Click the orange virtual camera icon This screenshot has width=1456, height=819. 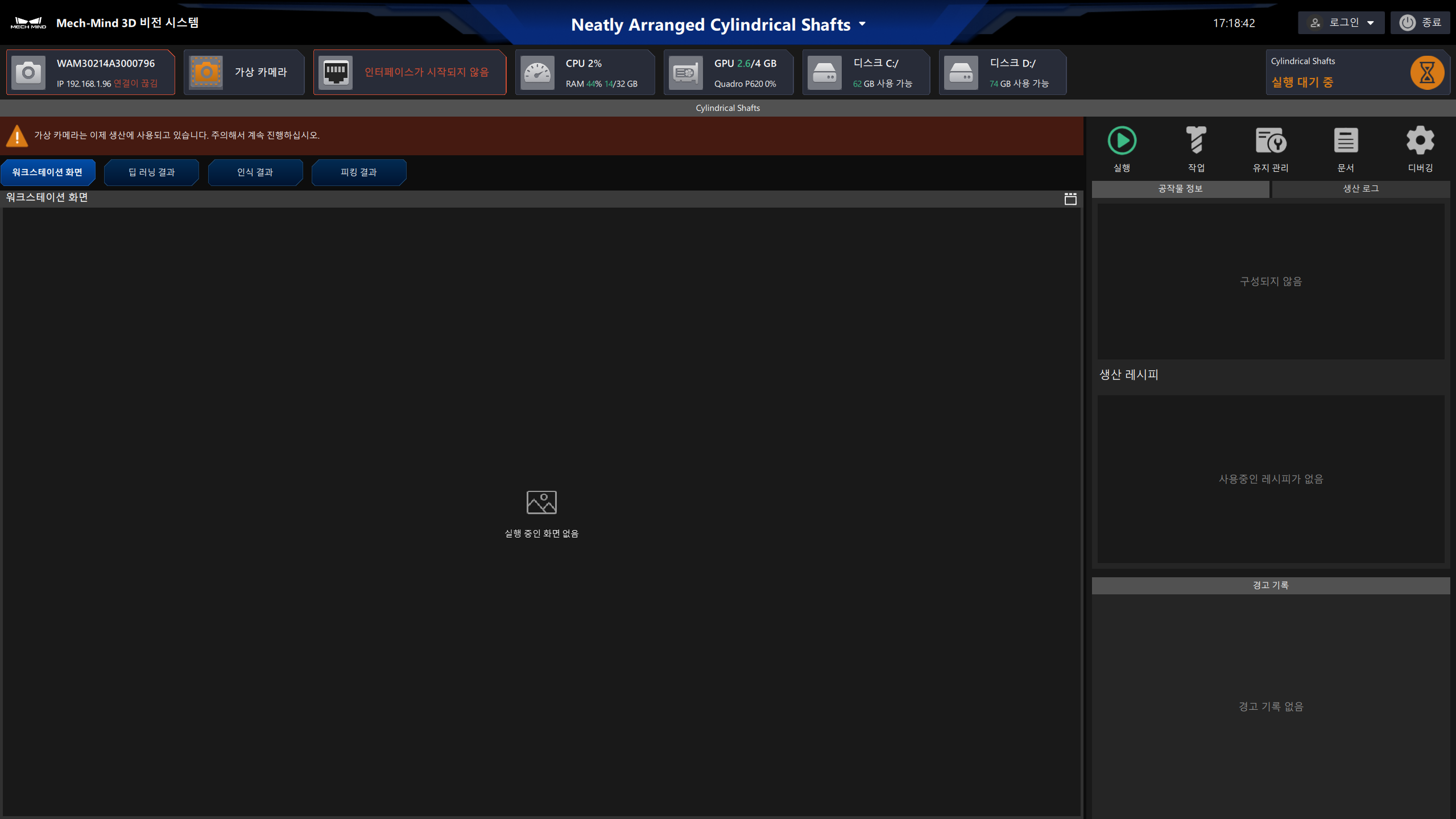point(206,73)
